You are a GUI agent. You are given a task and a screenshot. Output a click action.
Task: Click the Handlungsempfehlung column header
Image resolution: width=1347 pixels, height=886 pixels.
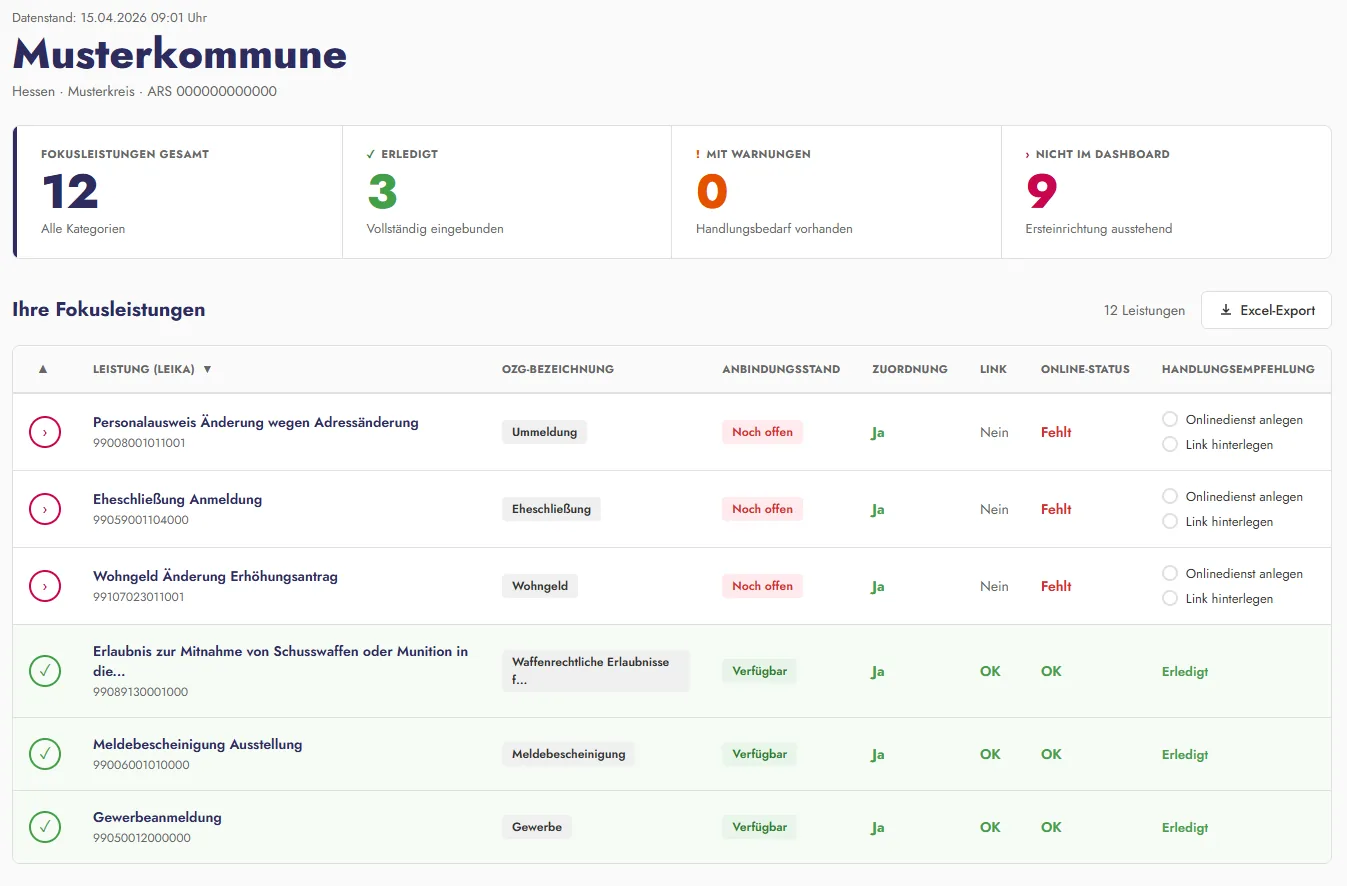1238,369
